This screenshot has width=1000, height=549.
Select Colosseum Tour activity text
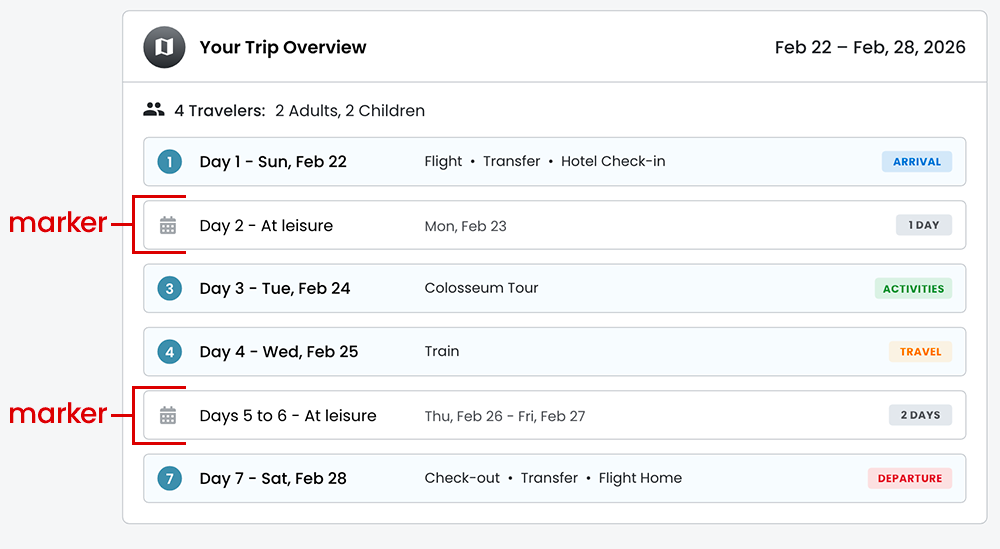[x=481, y=288]
